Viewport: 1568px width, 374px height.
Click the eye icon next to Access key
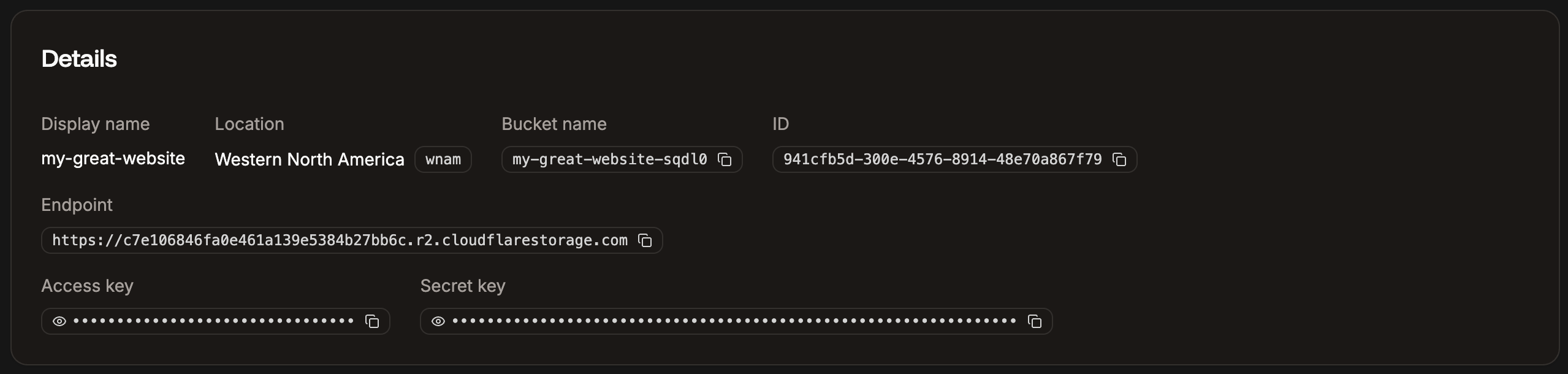click(59, 321)
